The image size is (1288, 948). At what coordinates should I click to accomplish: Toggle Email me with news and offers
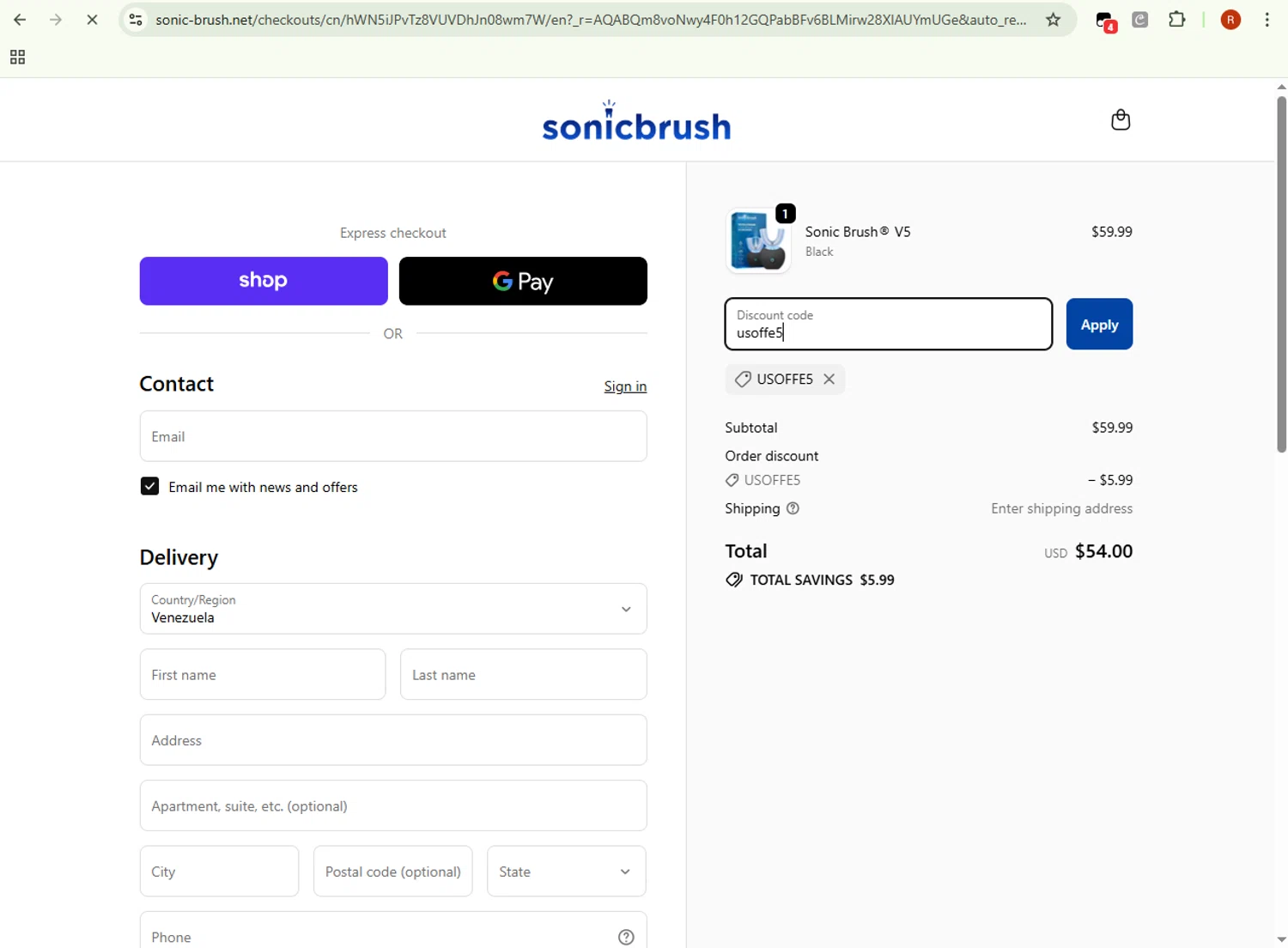click(149, 487)
